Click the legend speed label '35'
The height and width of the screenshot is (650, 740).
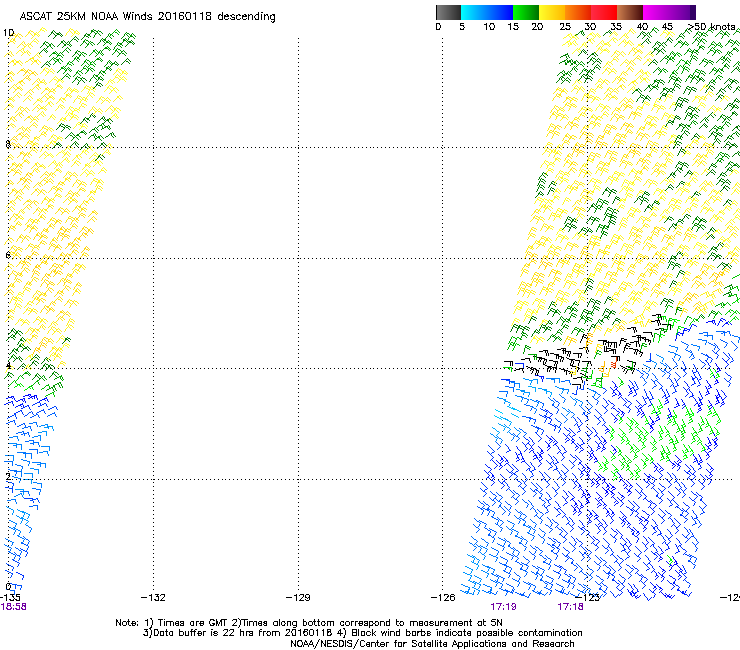pyautogui.click(x=616, y=27)
